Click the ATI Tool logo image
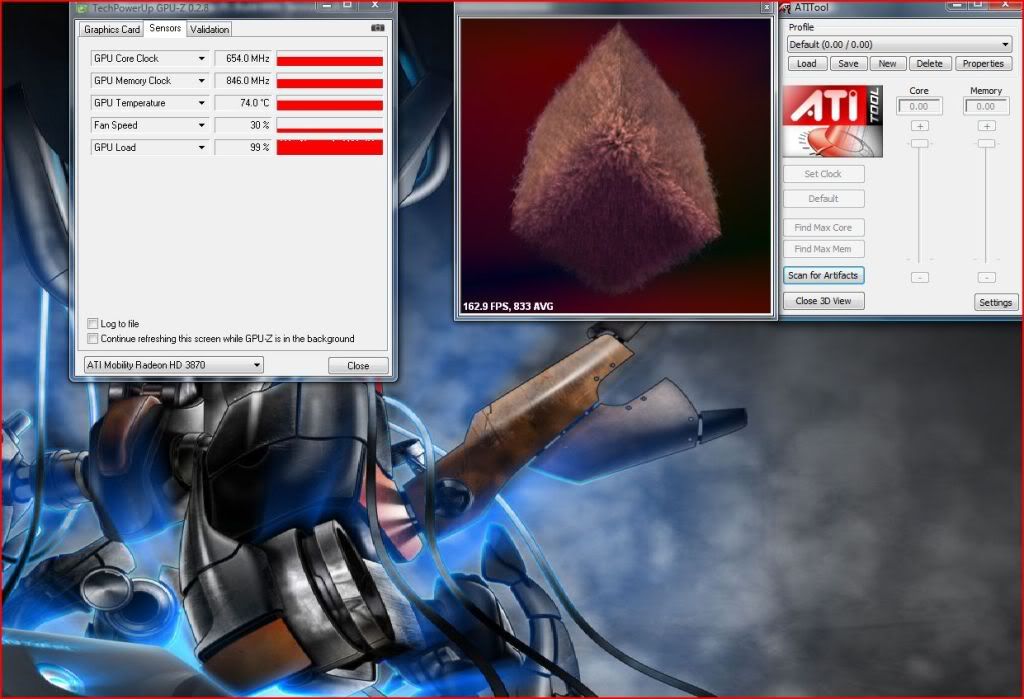The width and height of the screenshot is (1024, 699). click(x=833, y=121)
